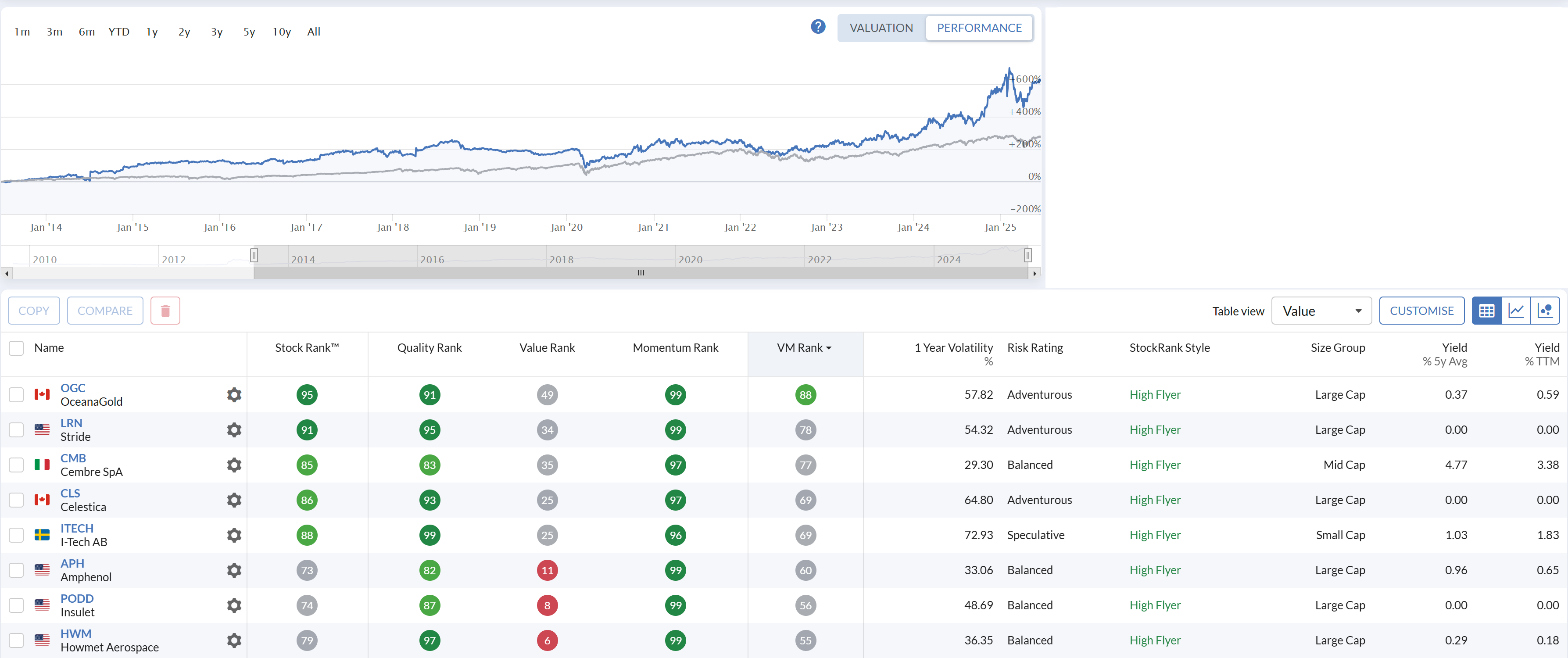Image resolution: width=1568 pixels, height=658 pixels.
Task: Open the Table view Value dropdown
Action: [x=1321, y=311]
